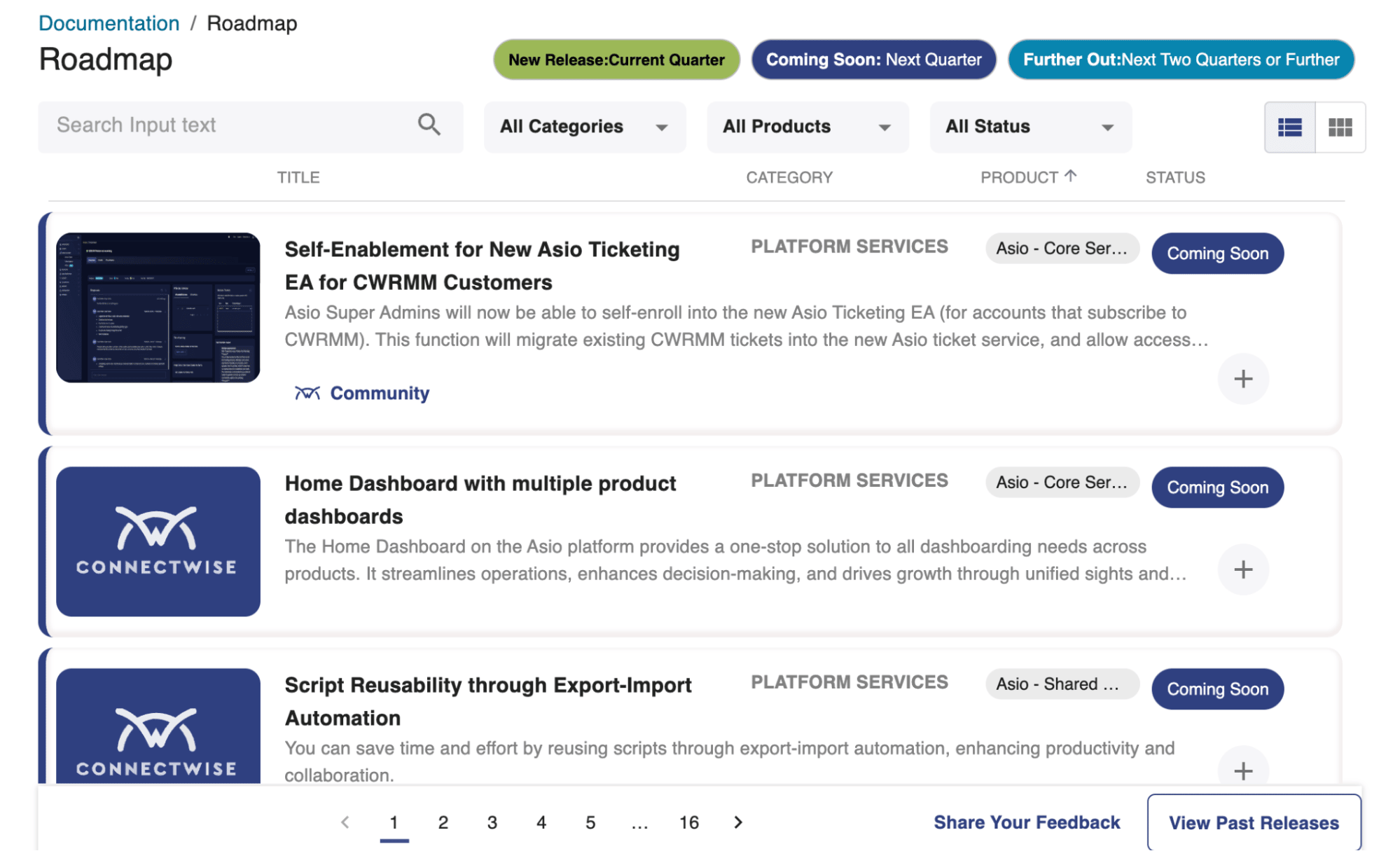Click Coming Soon badge on Home Dashboard card
The width and height of the screenshot is (1400, 851).
click(x=1217, y=487)
